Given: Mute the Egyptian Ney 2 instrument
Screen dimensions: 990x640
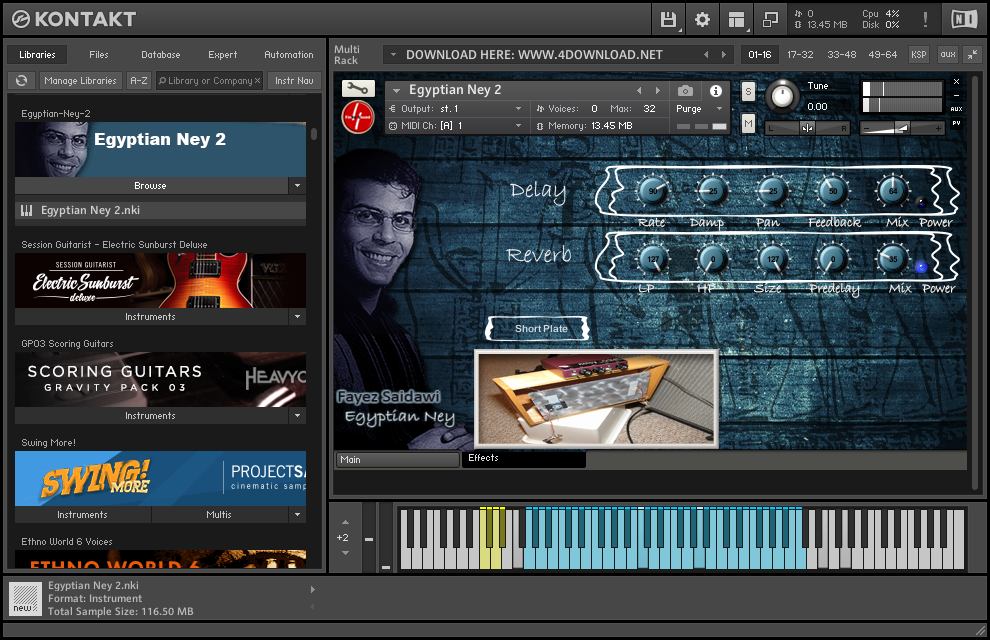Looking at the screenshot, I should click(748, 123).
